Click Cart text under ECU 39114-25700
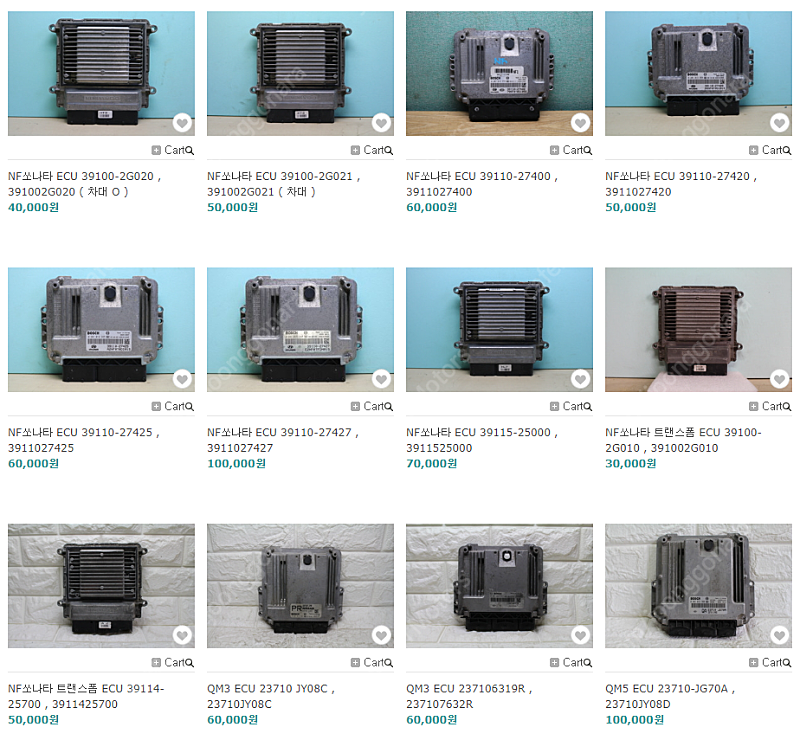 click(x=174, y=662)
